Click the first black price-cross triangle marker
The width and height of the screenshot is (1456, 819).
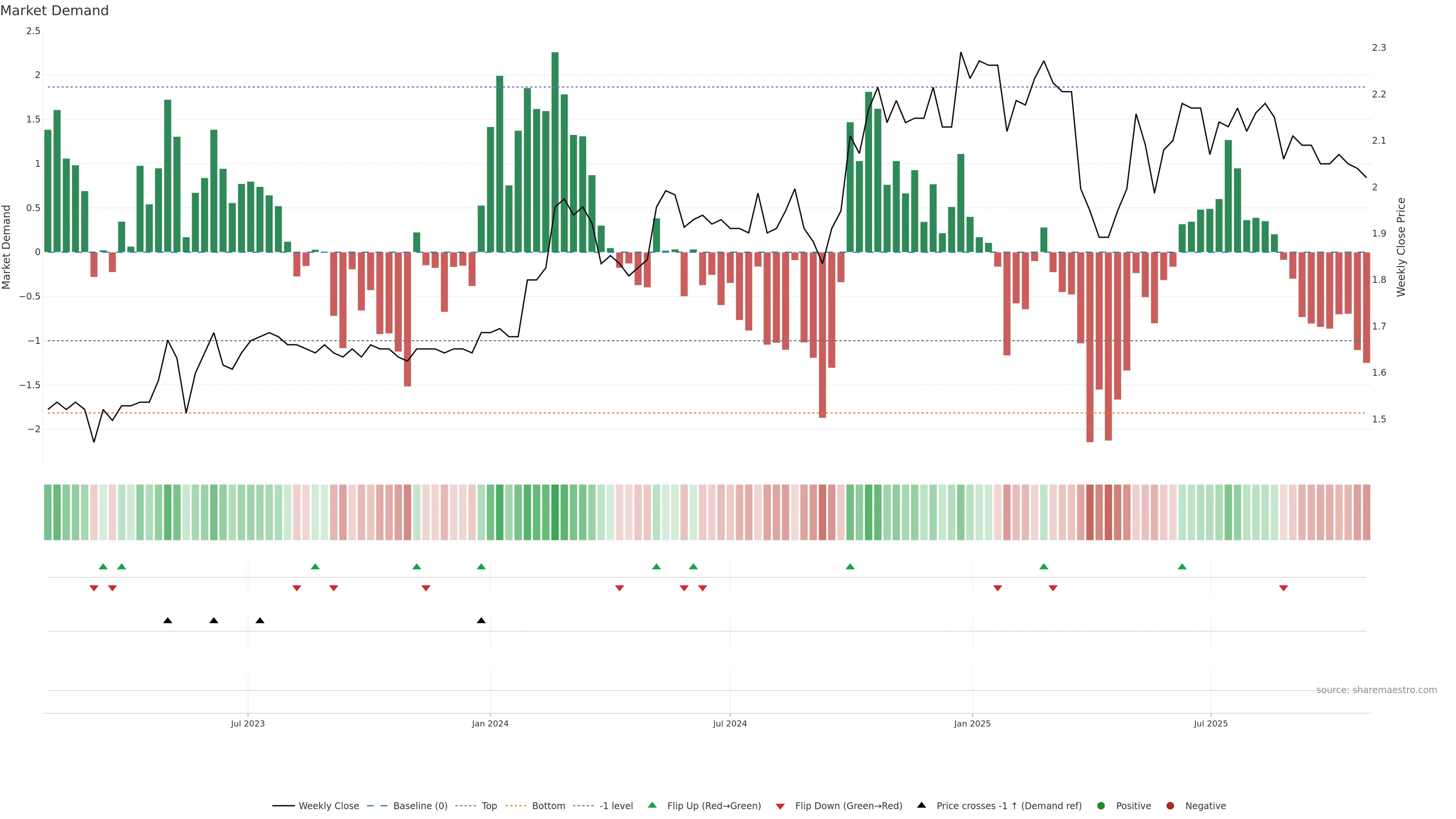[168, 621]
